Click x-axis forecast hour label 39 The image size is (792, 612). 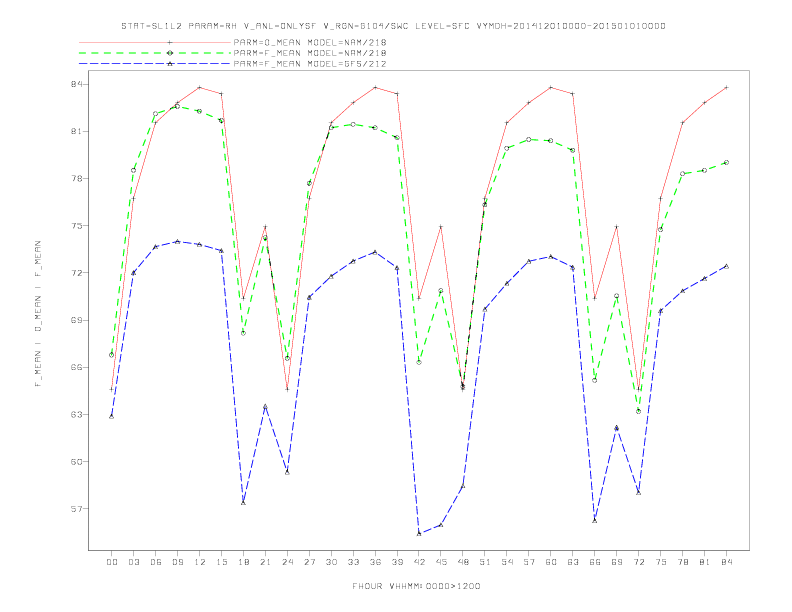397,562
